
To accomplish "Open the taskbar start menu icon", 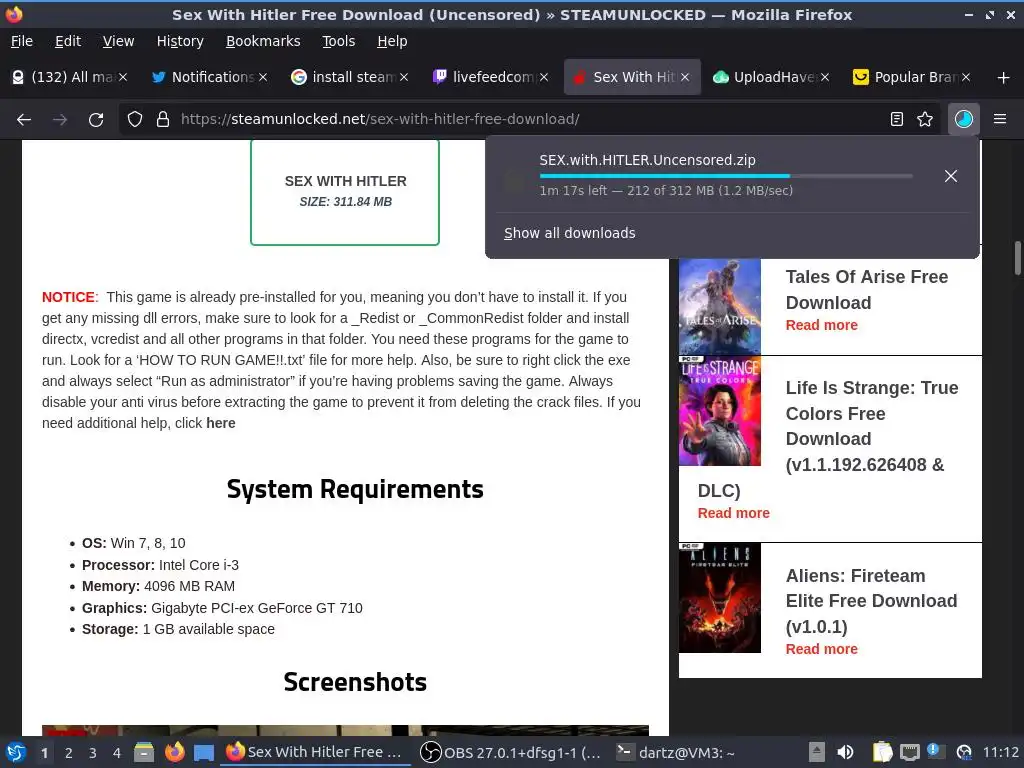I will pos(15,753).
